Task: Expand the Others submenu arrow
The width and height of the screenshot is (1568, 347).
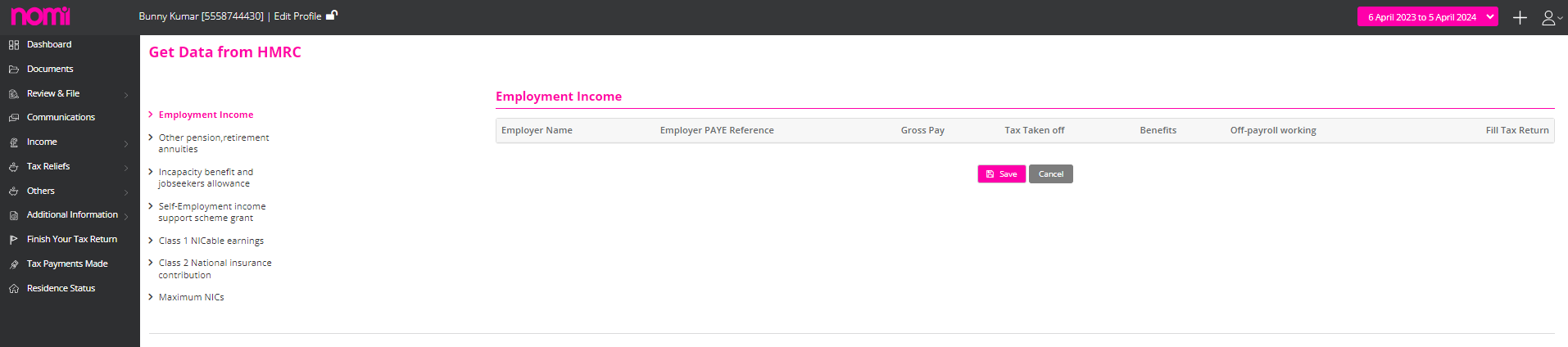Action: point(126,192)
